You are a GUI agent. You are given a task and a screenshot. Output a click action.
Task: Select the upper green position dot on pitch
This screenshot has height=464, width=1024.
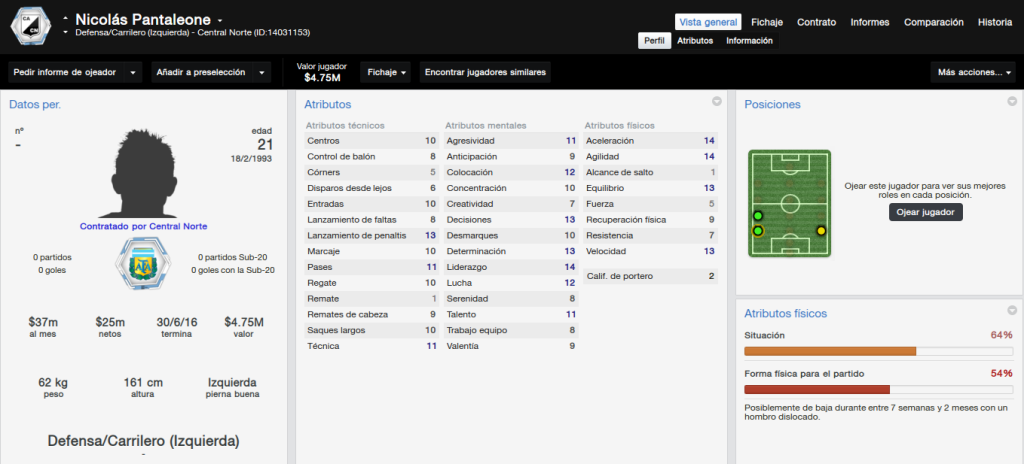click(x=758, y=216)
